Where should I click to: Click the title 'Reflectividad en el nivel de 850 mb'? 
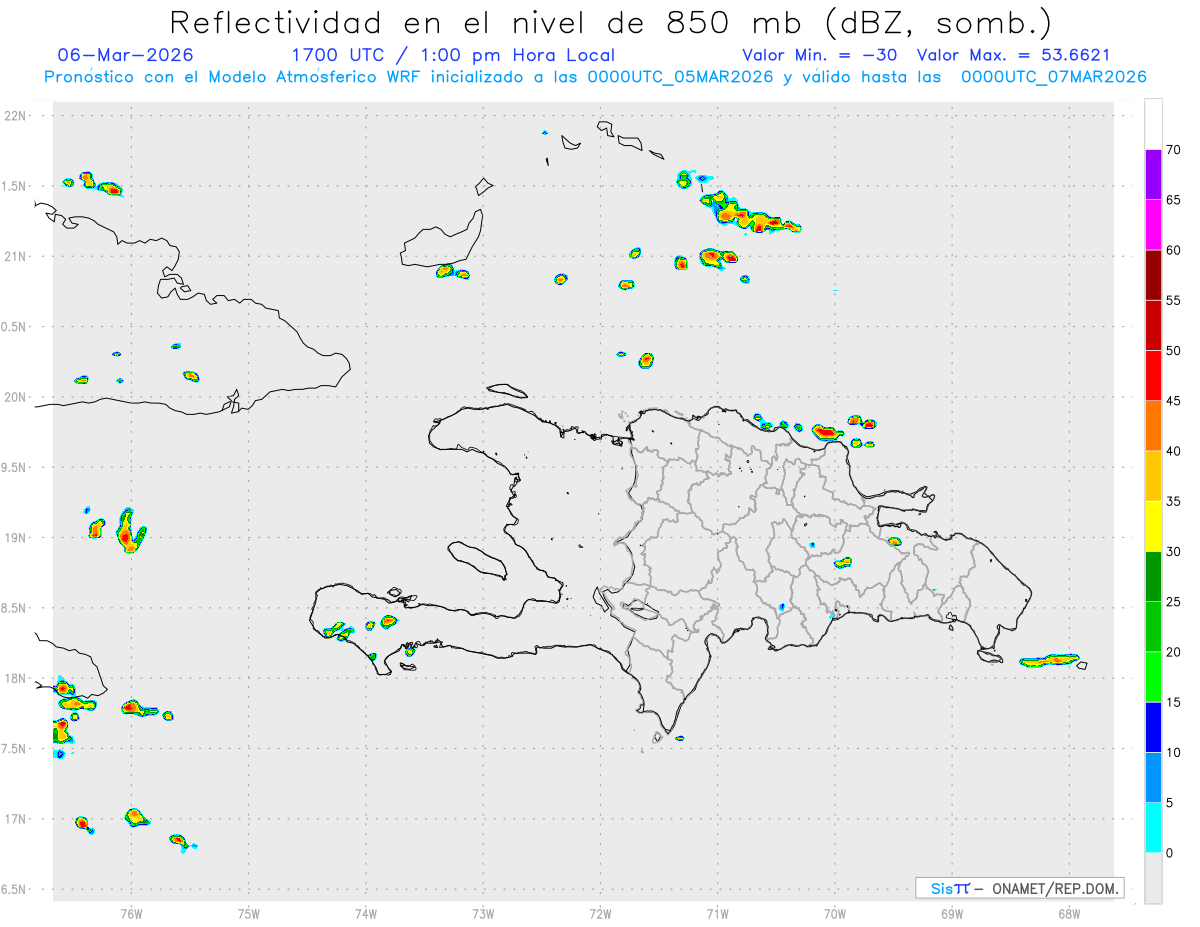[491, 21]
